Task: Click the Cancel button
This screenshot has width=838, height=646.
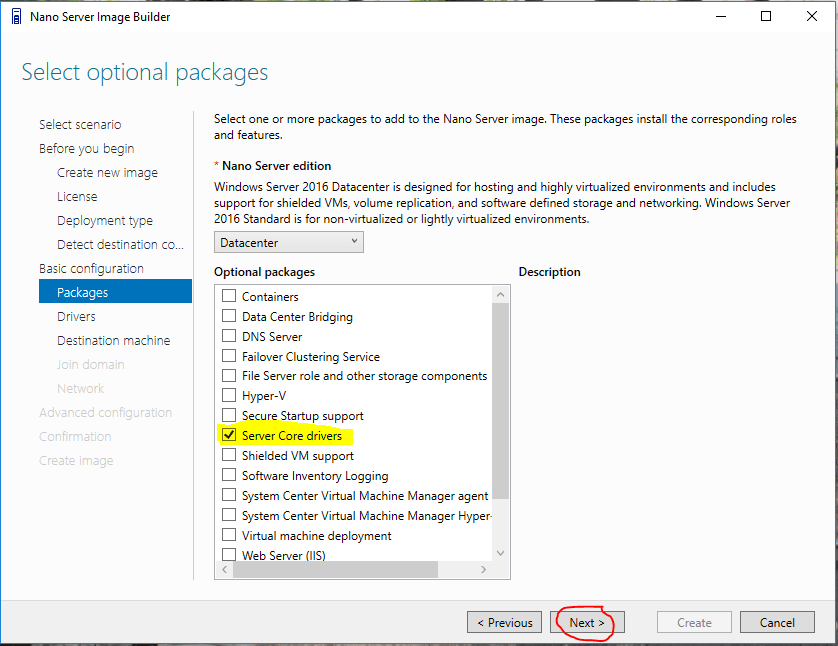Action: 777,622
